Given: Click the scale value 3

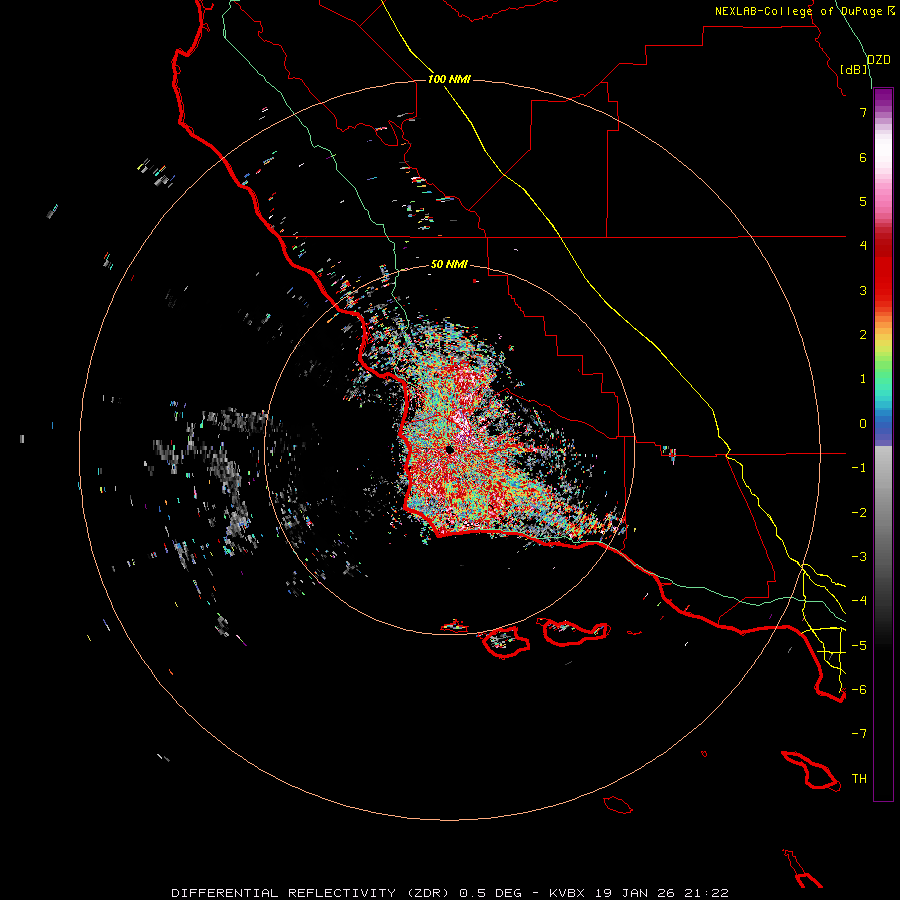Looking at the screenshot, I should tap(863, 290).
